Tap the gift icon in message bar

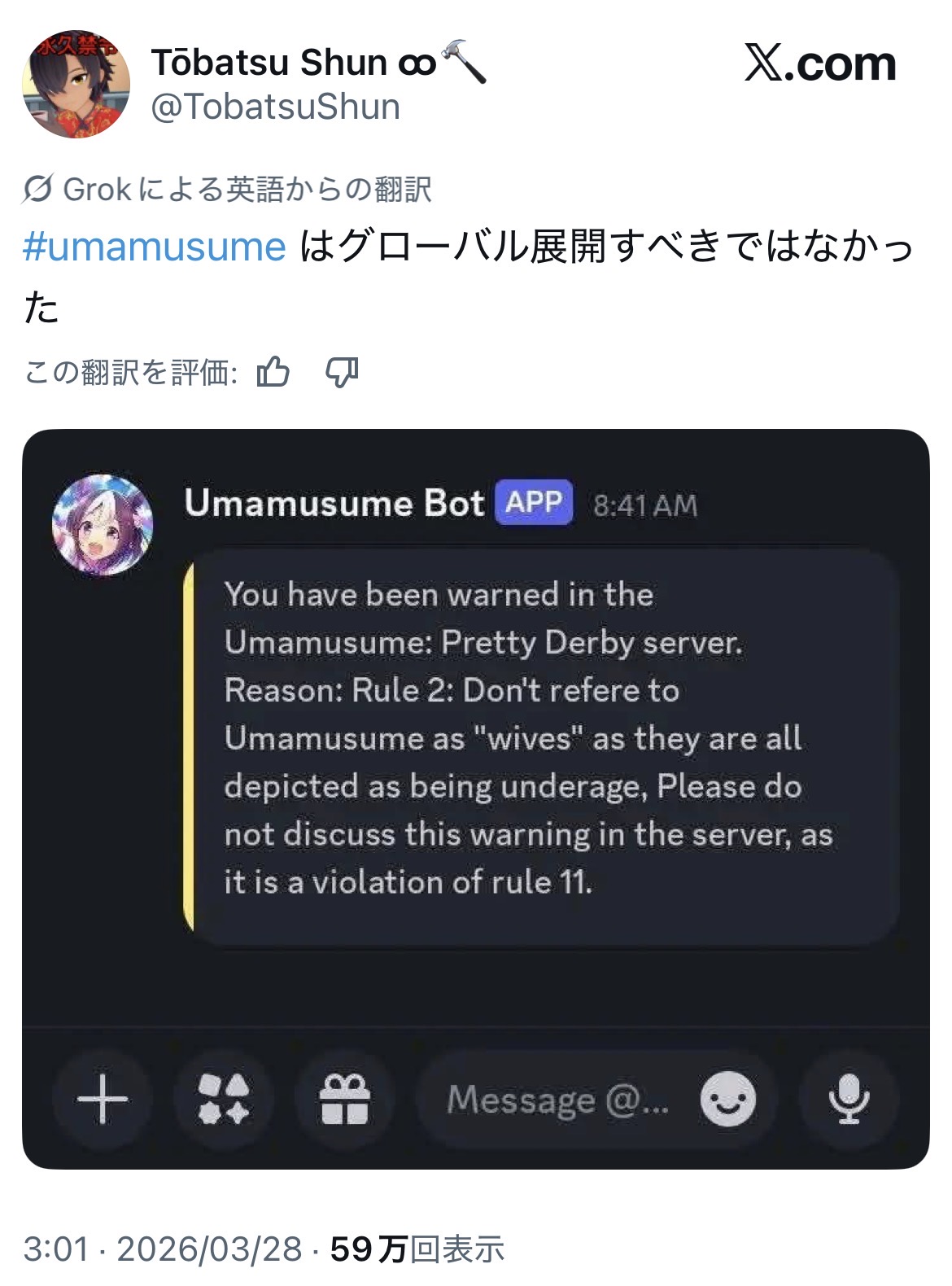point(345,1099)
